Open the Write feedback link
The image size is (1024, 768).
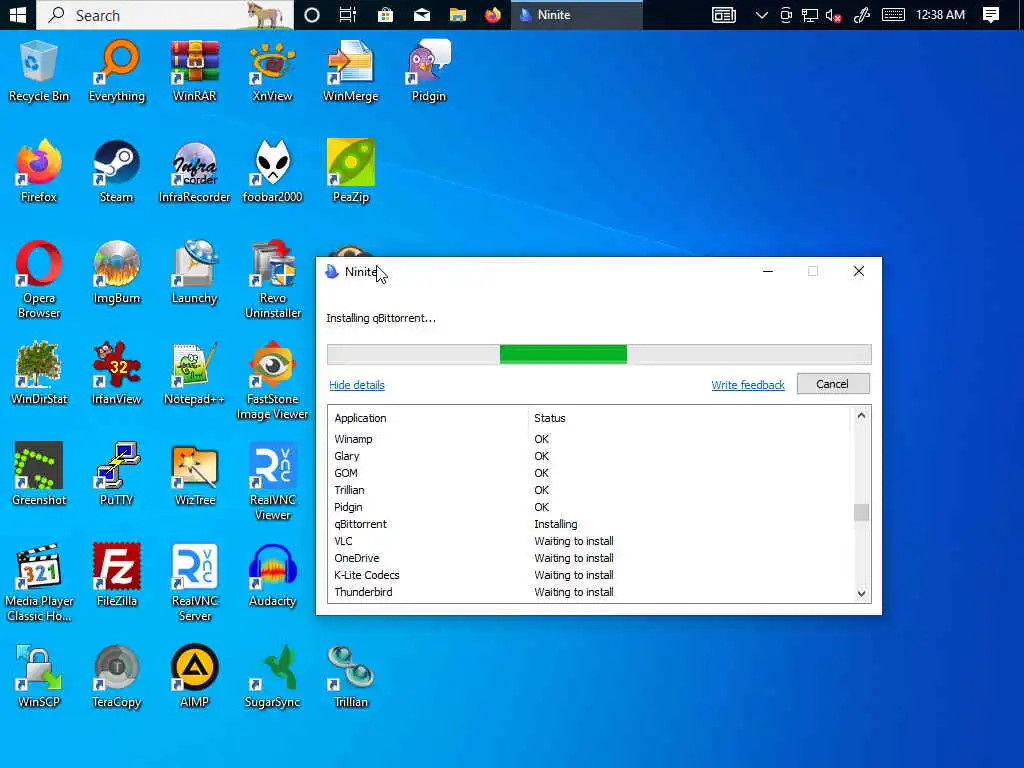748,385
